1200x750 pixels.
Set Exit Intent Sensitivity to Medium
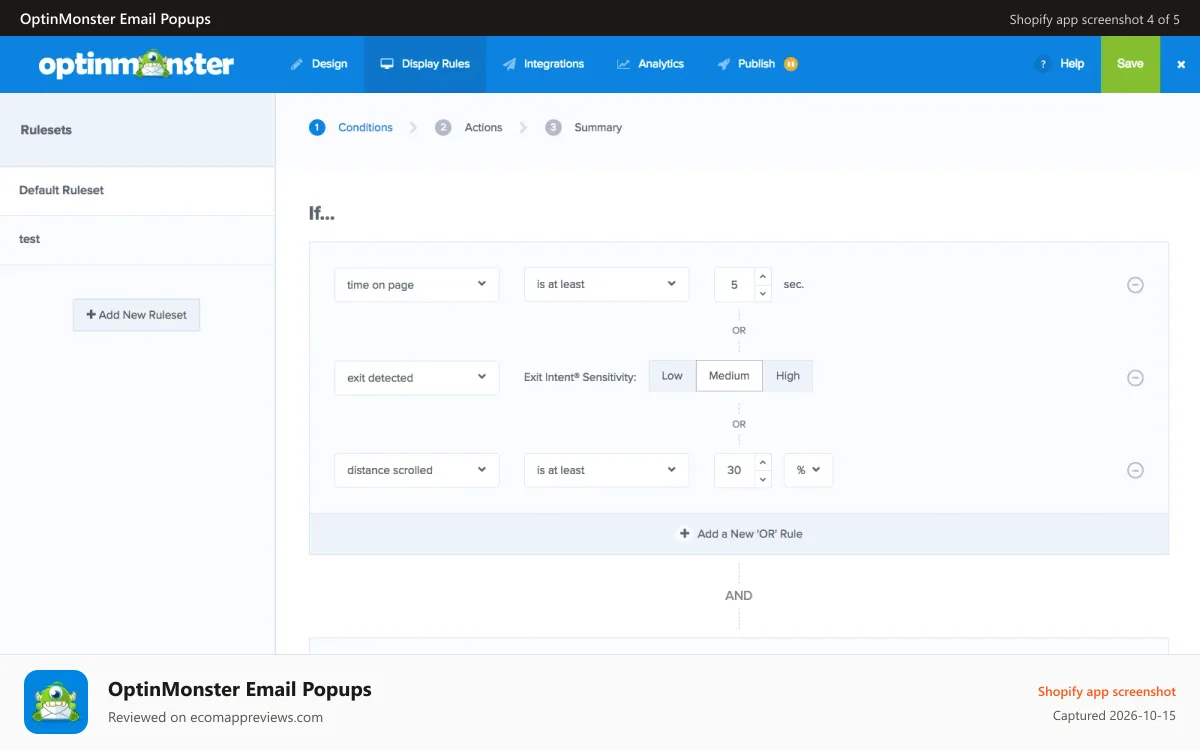(729, 376)
